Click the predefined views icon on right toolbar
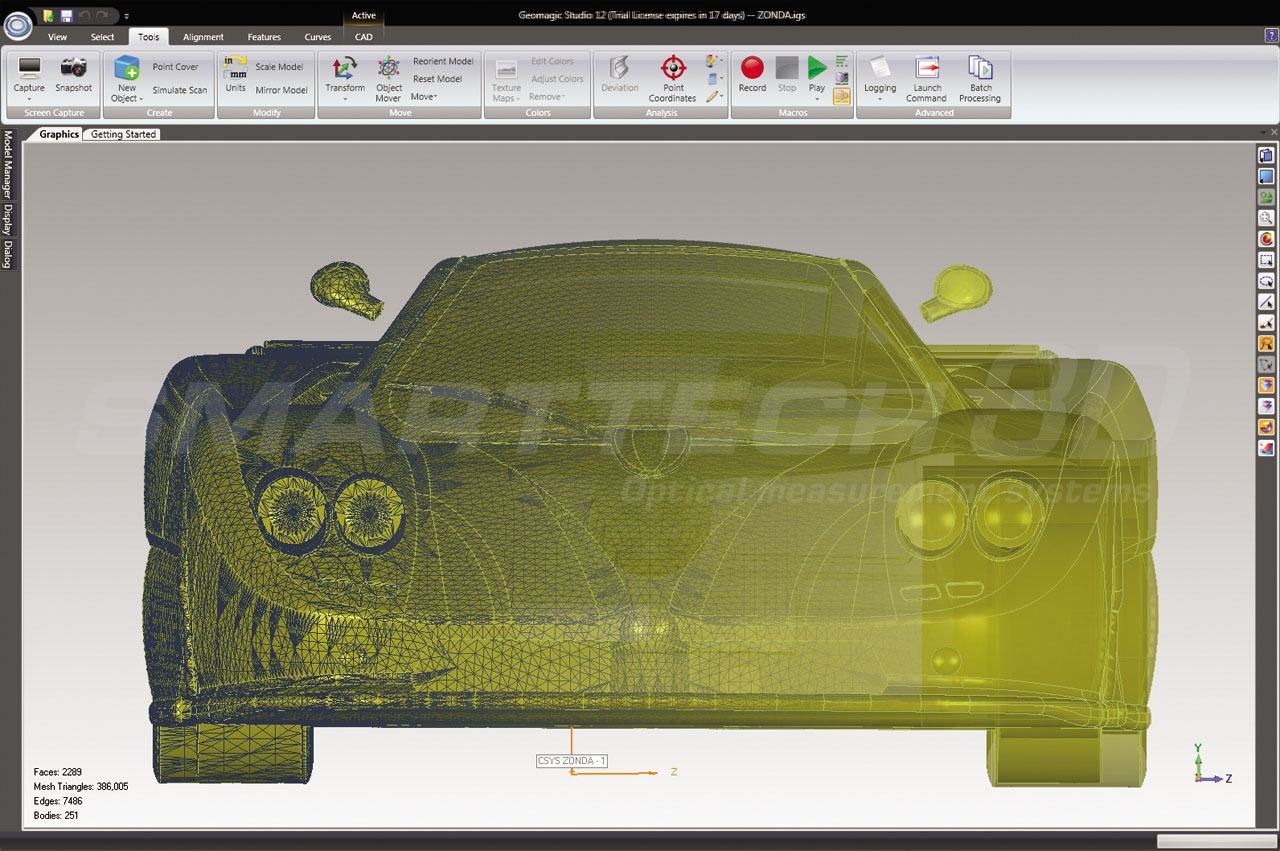The width and height of the screenshot is (1280, 851). coord(1266,155)
